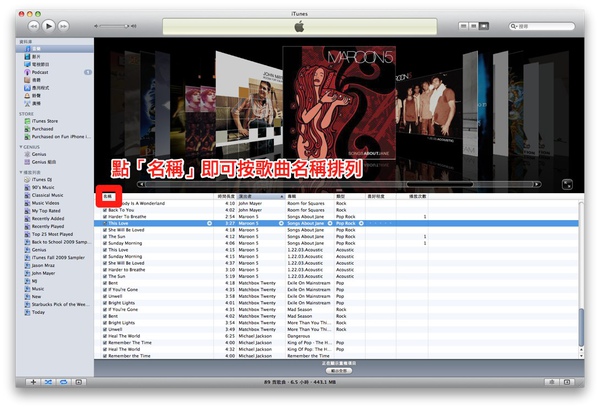Image resolution: width=600 pixels, height=409 pixels.
Task: Toggle the sort arrow on the artist column
Action: tap(282, 196)
